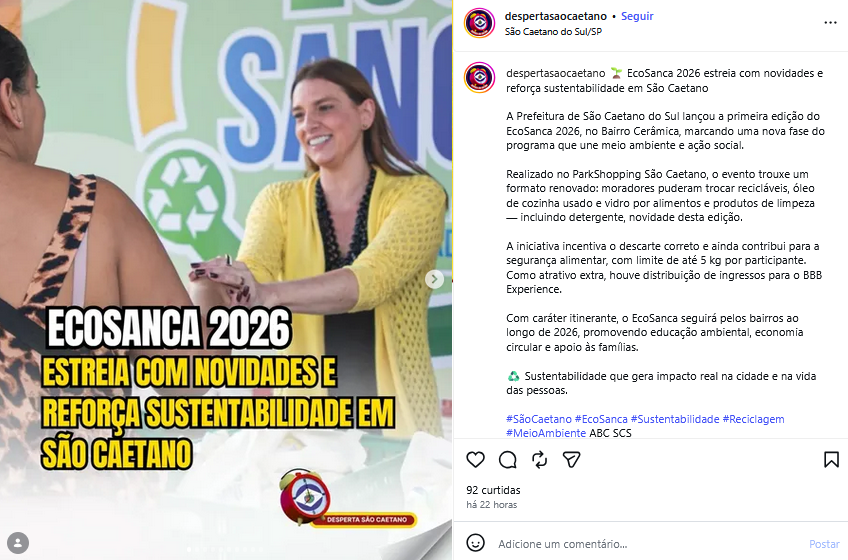Repost using the circular arrows icon
Image resolution: width=848 pixels, height=560 pixels.
point(539,460)
